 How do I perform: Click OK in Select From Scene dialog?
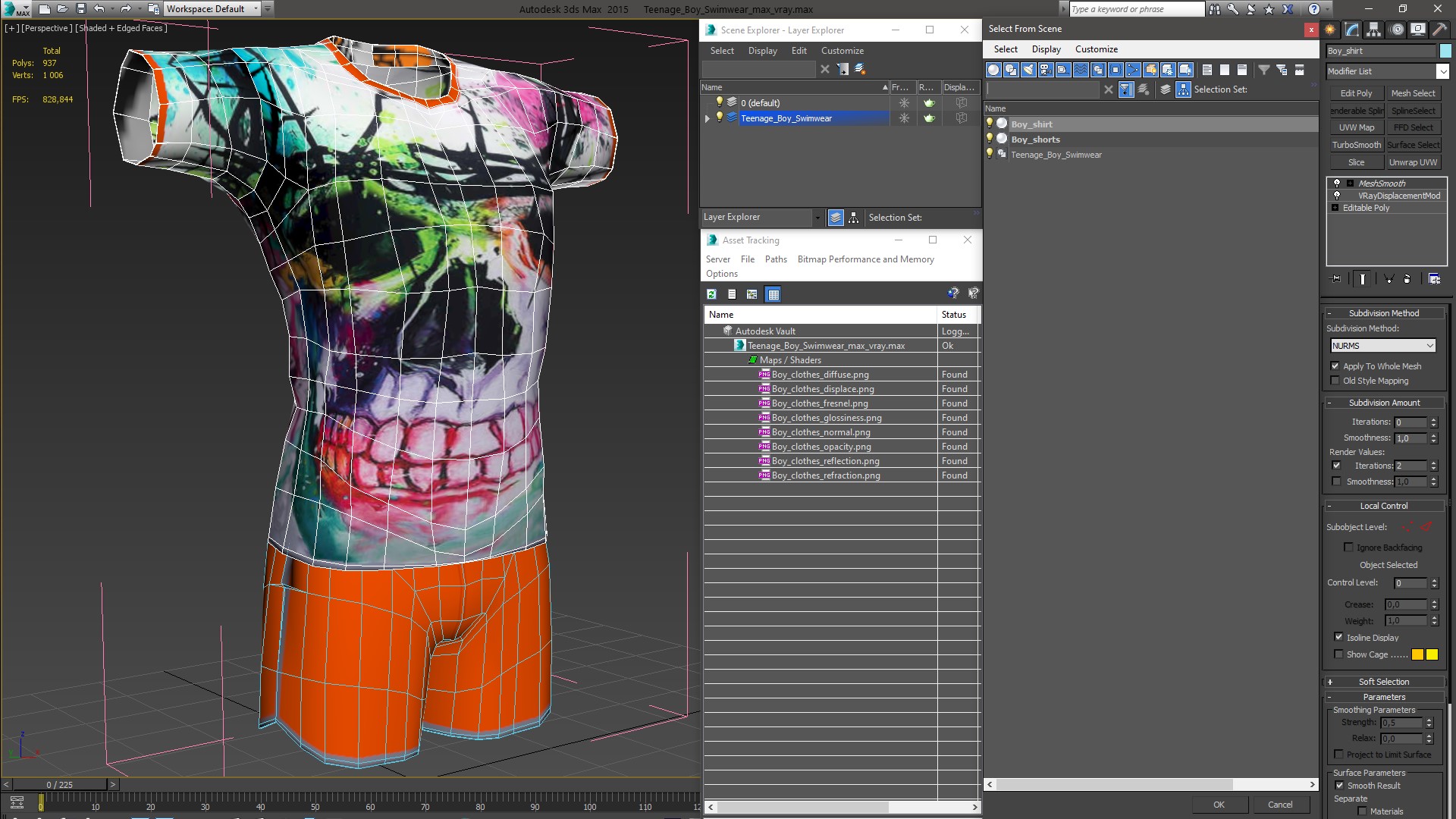click(x=1219, y=805)
